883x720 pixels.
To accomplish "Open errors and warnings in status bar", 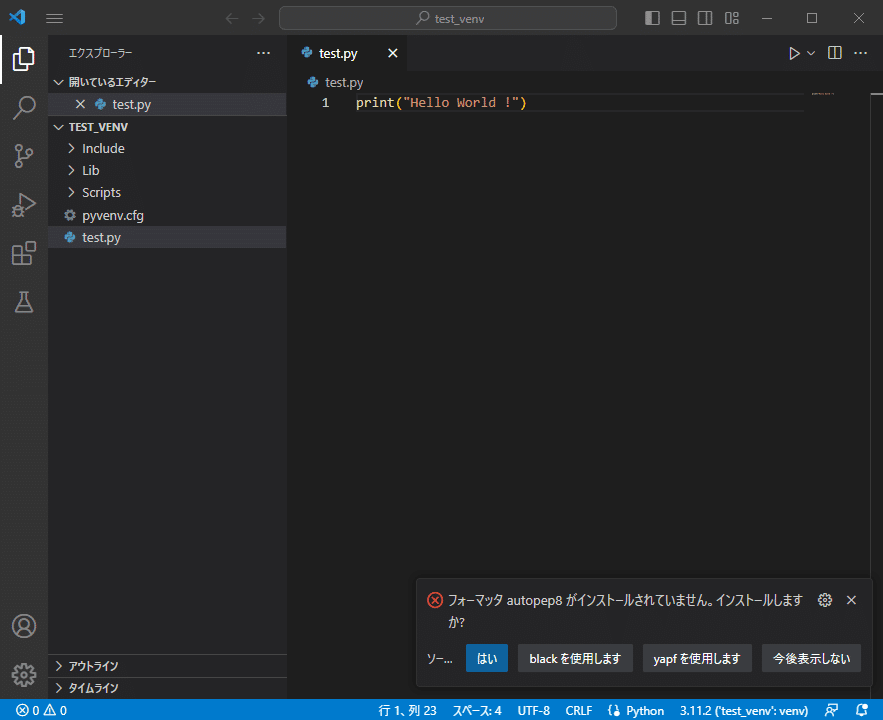I will (x=41, y=710).
